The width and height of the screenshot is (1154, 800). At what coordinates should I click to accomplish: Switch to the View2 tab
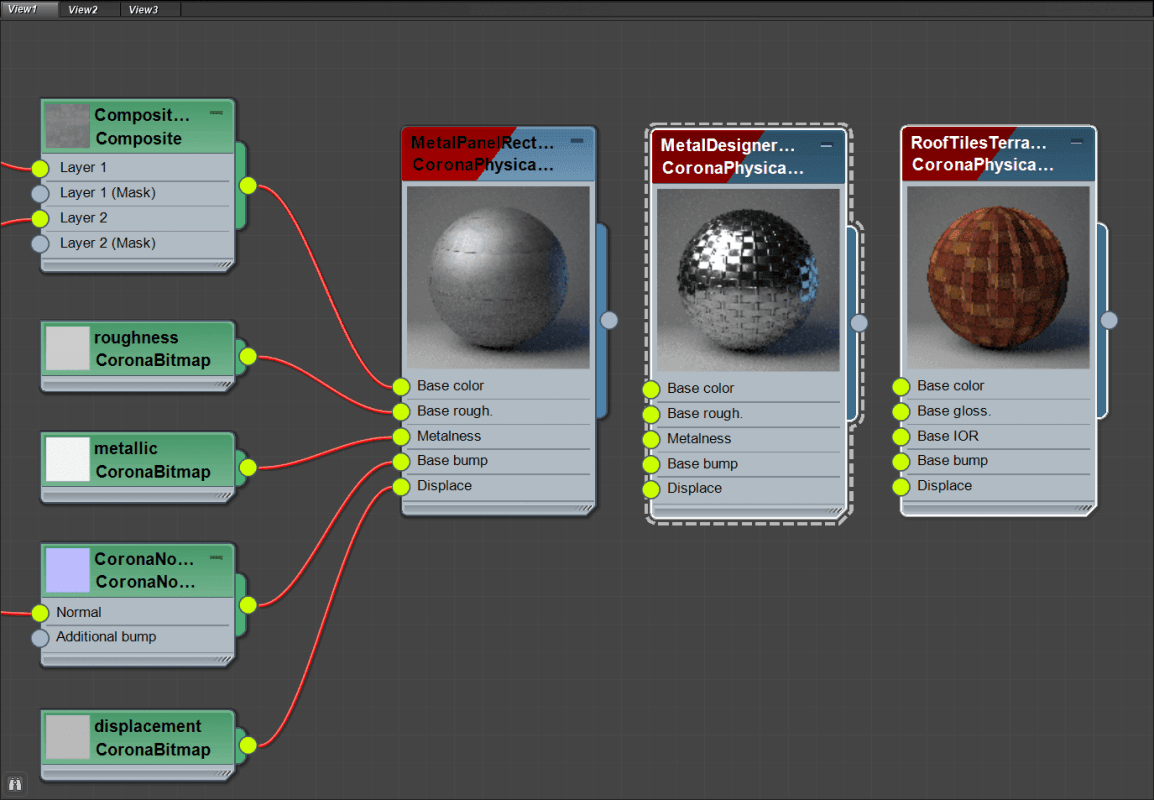[85, 8]
